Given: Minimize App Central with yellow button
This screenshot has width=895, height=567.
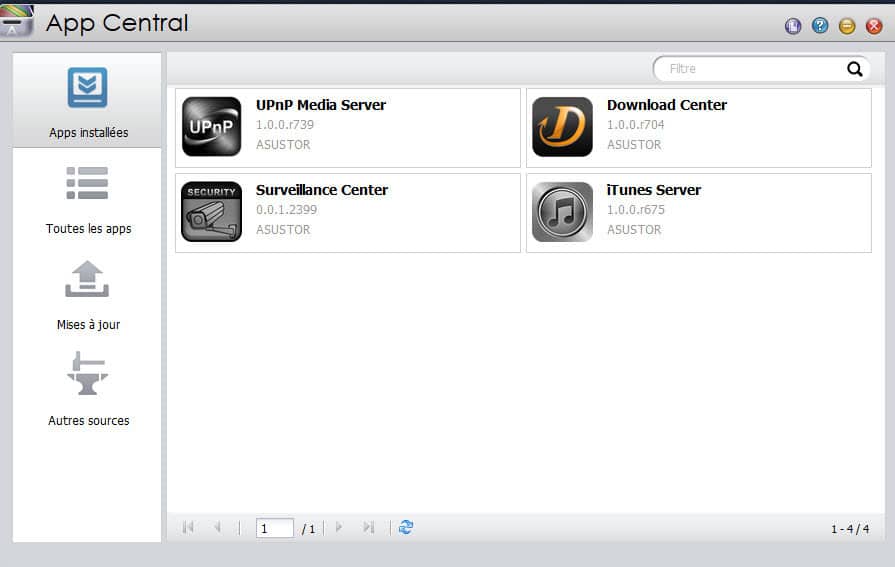Looking at the screenshot, I should point(847,26).
